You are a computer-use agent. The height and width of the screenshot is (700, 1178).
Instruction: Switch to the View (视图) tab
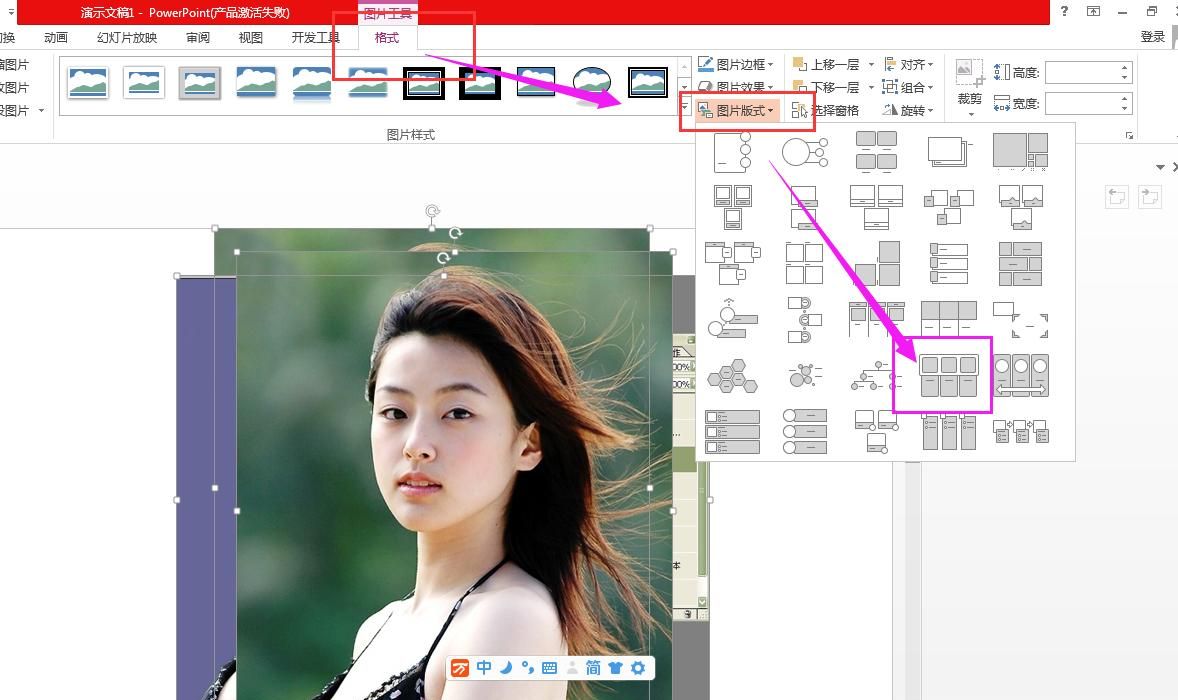click(x=250, y=38)
